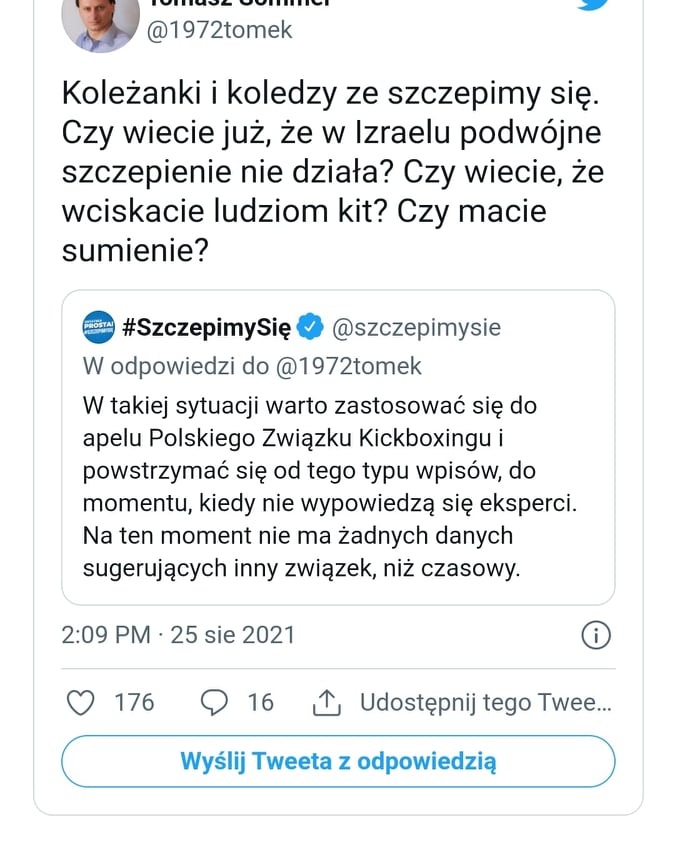Image resolution: width=675 pixels, height=844 pixels.
Task: Open the #SzczepimySię account name
Action: [205, 326]
